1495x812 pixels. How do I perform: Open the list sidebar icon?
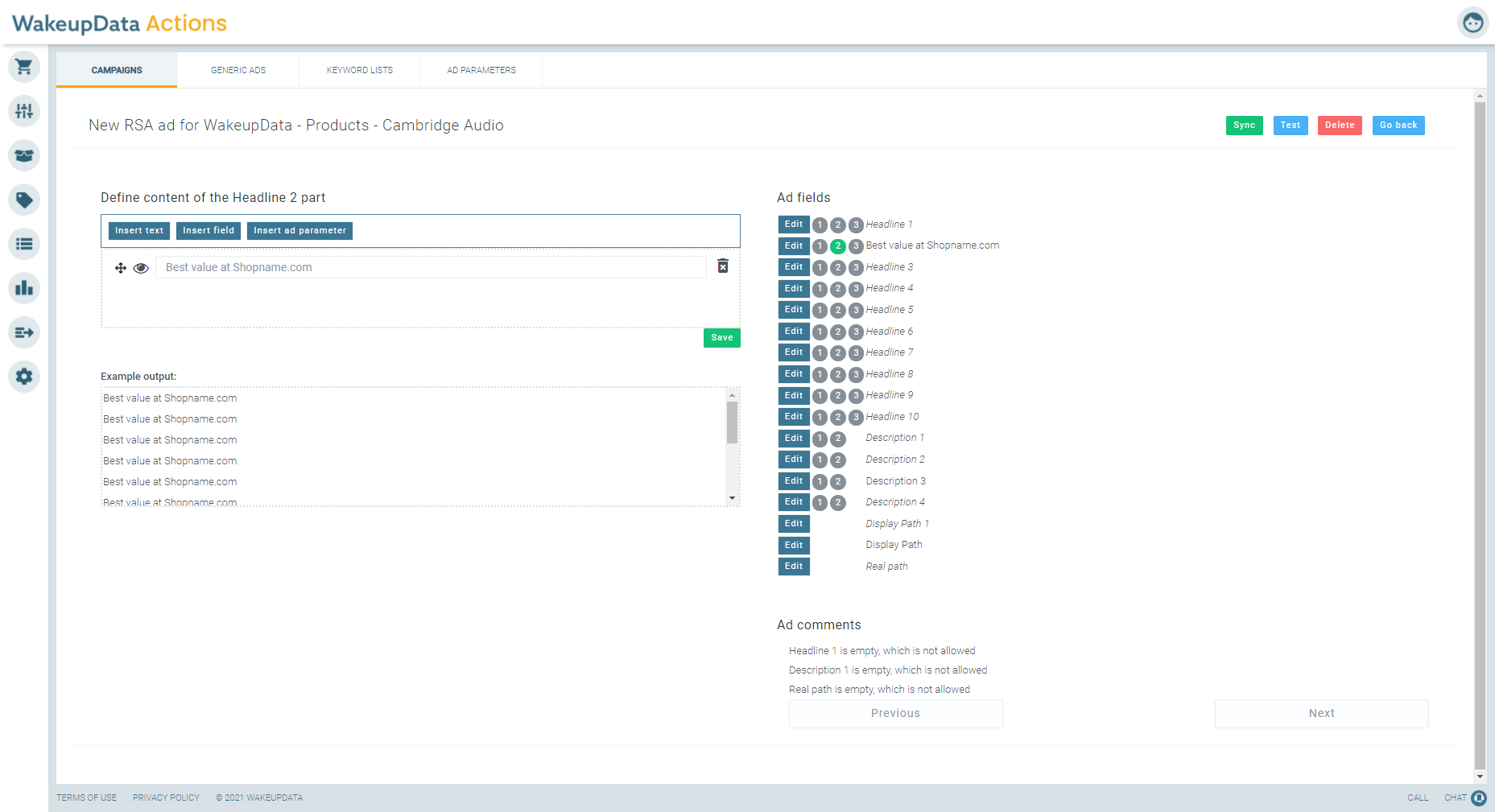24,244
